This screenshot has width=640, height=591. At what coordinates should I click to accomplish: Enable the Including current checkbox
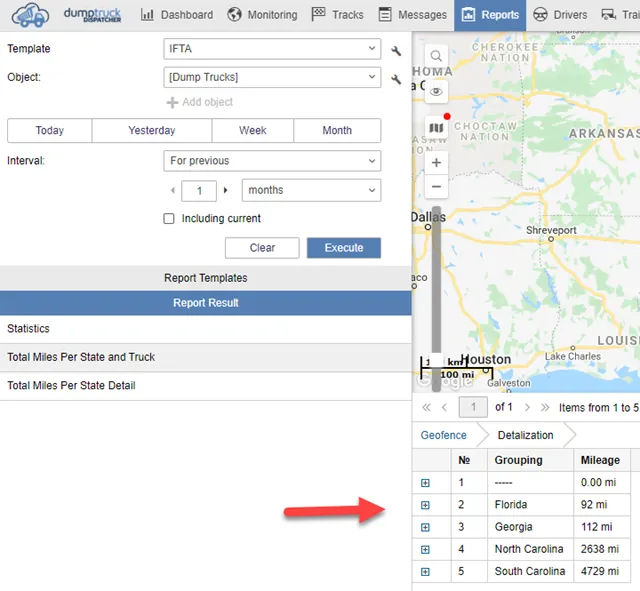tap(169, 219)
